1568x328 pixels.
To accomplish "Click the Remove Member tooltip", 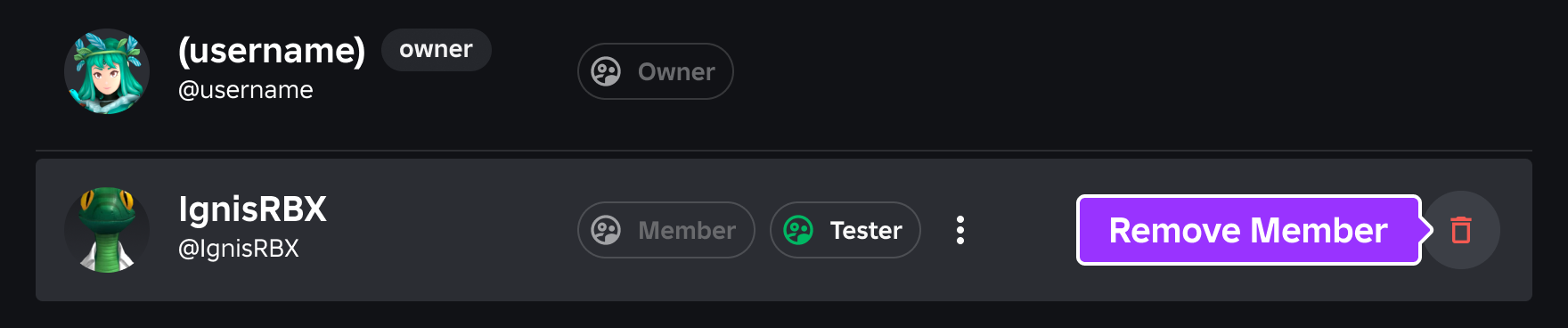I will (1249, 230).
